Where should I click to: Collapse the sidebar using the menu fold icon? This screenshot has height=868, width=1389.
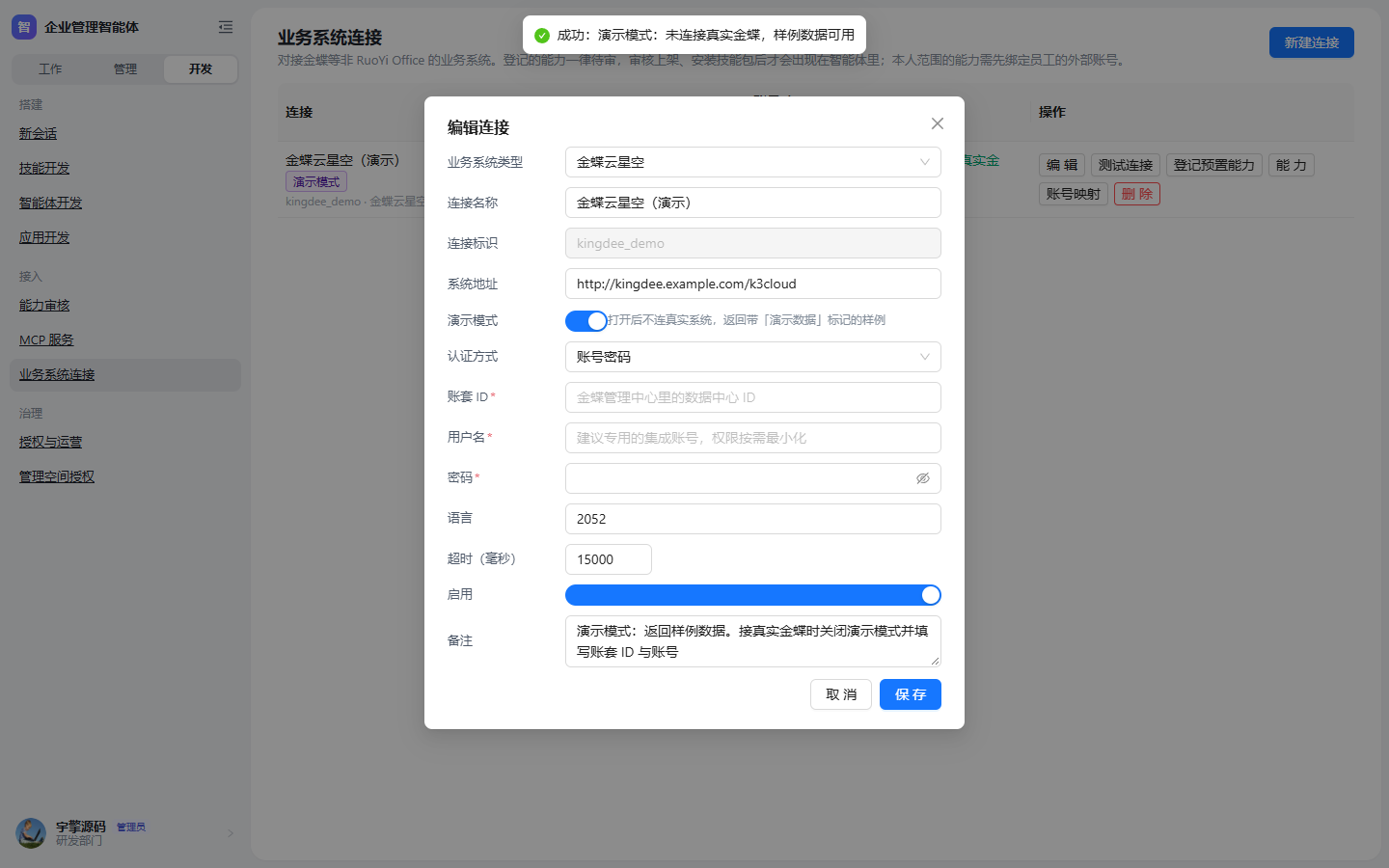pyautogui.click(x=226, y=27)
